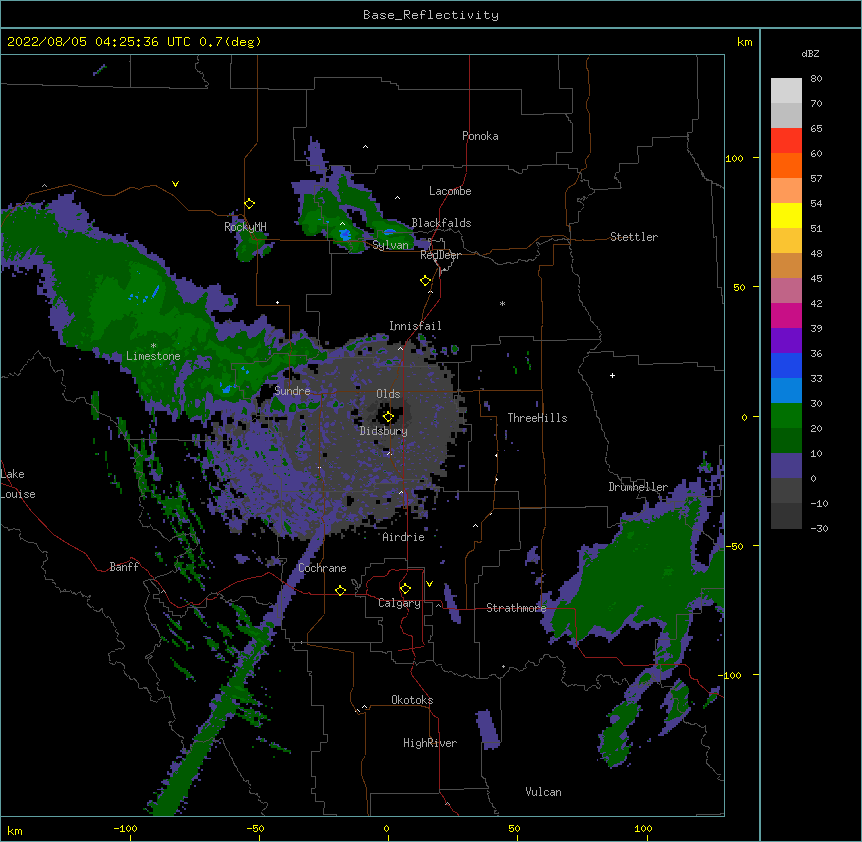Pick the light grey 80 dBZ legend swatch
Screen dimensions: 862x842
click(786, 91)
